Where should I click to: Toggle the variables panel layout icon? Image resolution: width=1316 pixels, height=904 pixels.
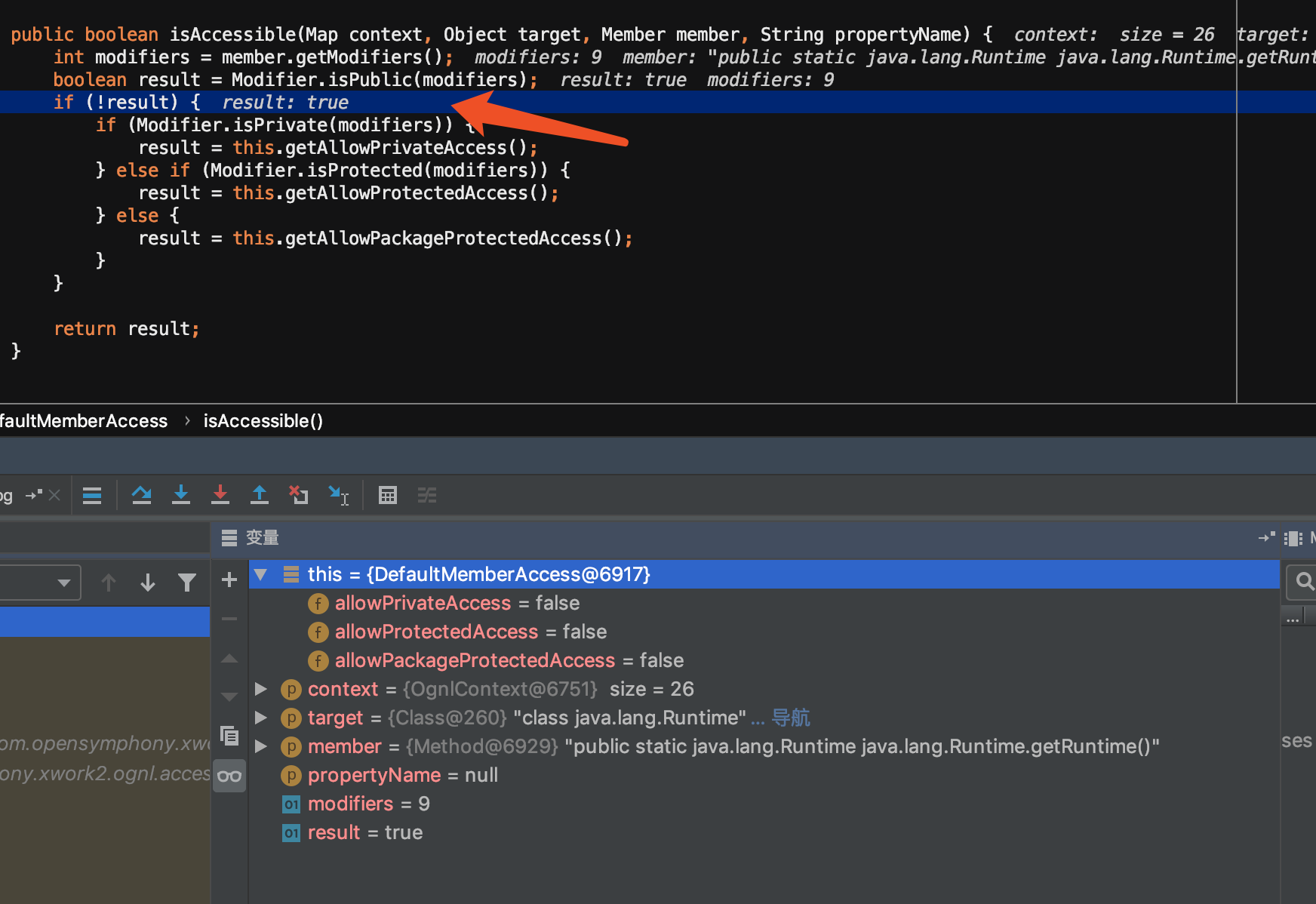tap(1293, 538)
